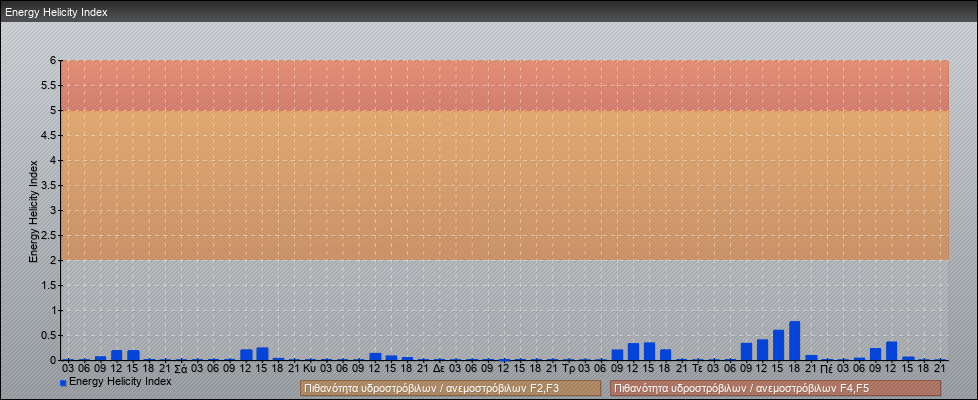Click the y-axis value 0
Viewport: 978px width, 400px height.
tap(53, 360)
